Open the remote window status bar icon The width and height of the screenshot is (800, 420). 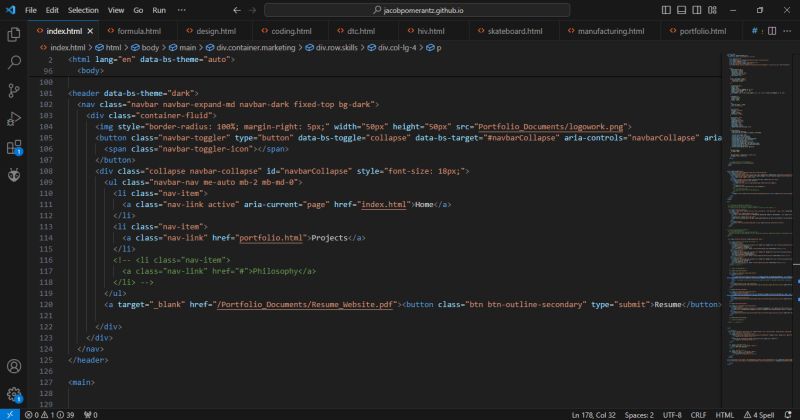tap(10, 414)
